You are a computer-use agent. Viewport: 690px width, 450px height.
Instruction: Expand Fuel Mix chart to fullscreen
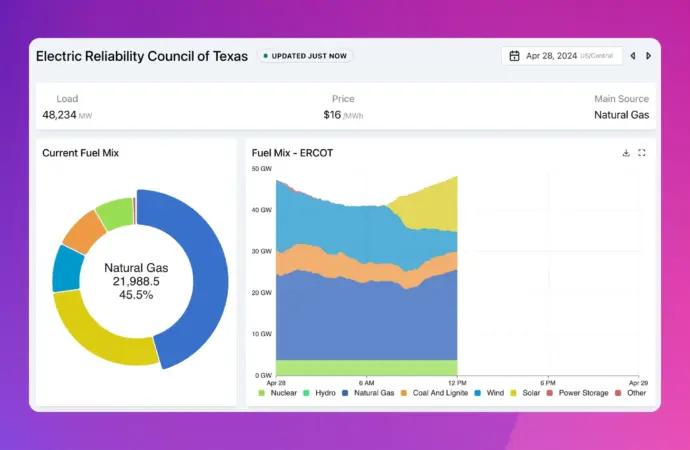click(x=642, y=153)
